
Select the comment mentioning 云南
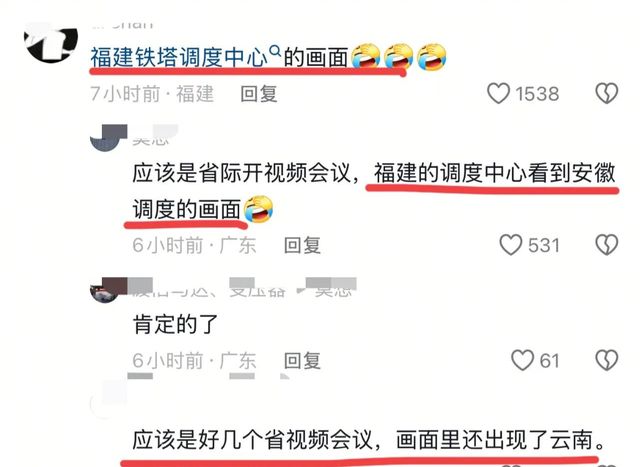click(x=369, y=440)
